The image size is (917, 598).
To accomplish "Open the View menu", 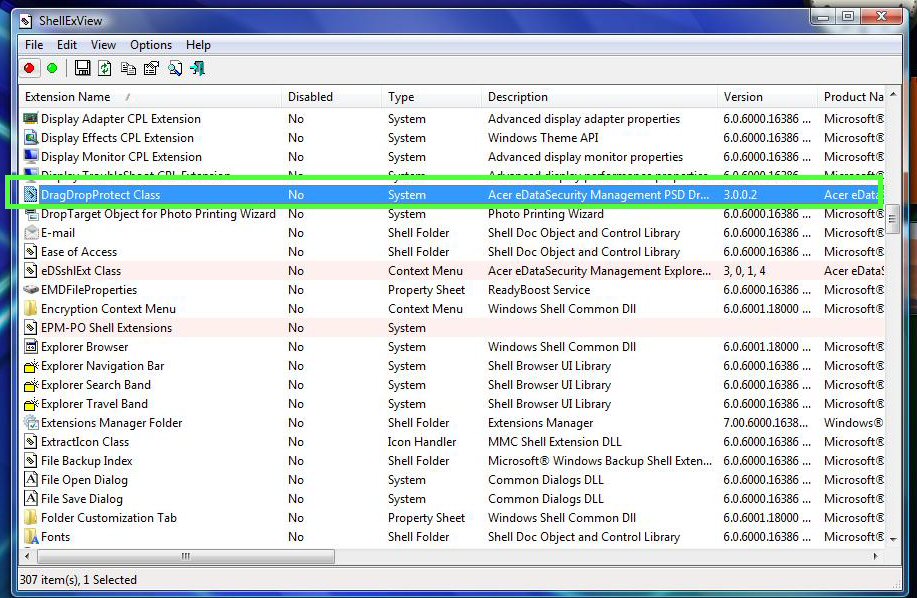I will pyautogui.click(x=103, y=45).
